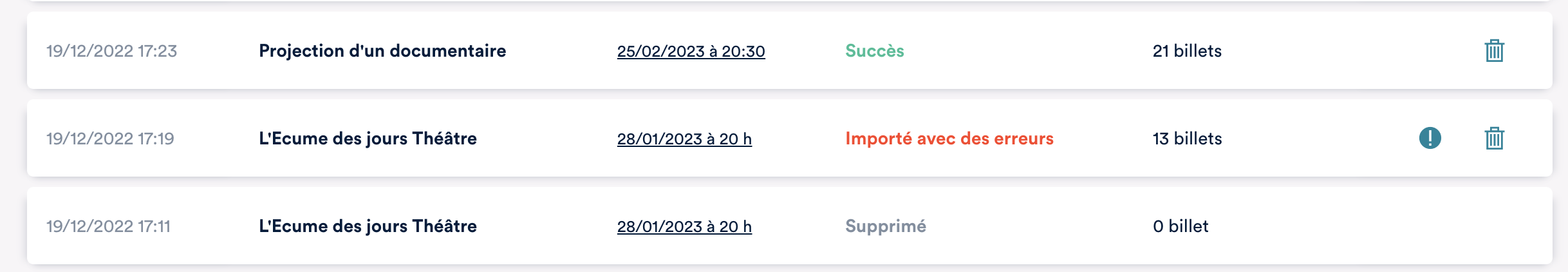1568x272 pixels.
Task: Click the red Importé avec des erreurs status
Action: pos(949,139)
